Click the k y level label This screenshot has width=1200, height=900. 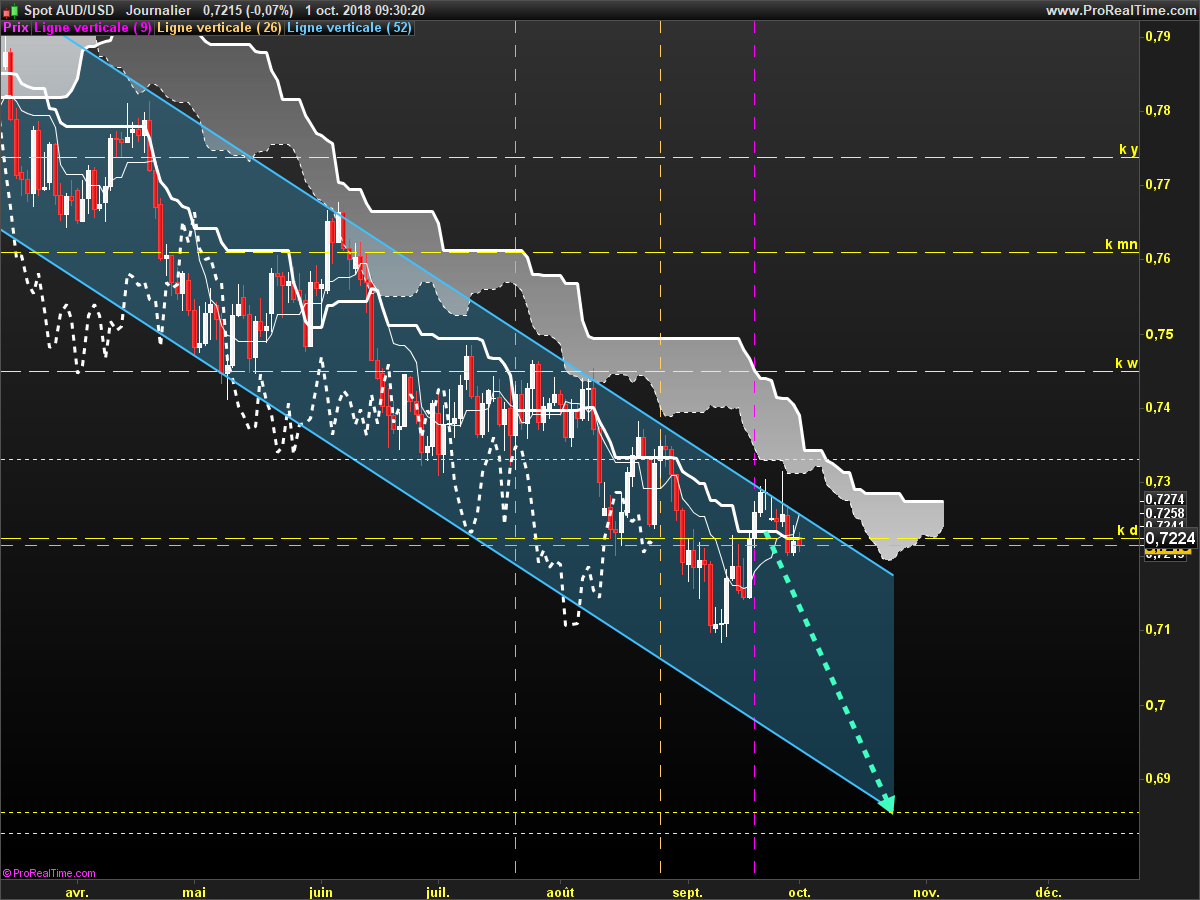(x=1128, y=150)
